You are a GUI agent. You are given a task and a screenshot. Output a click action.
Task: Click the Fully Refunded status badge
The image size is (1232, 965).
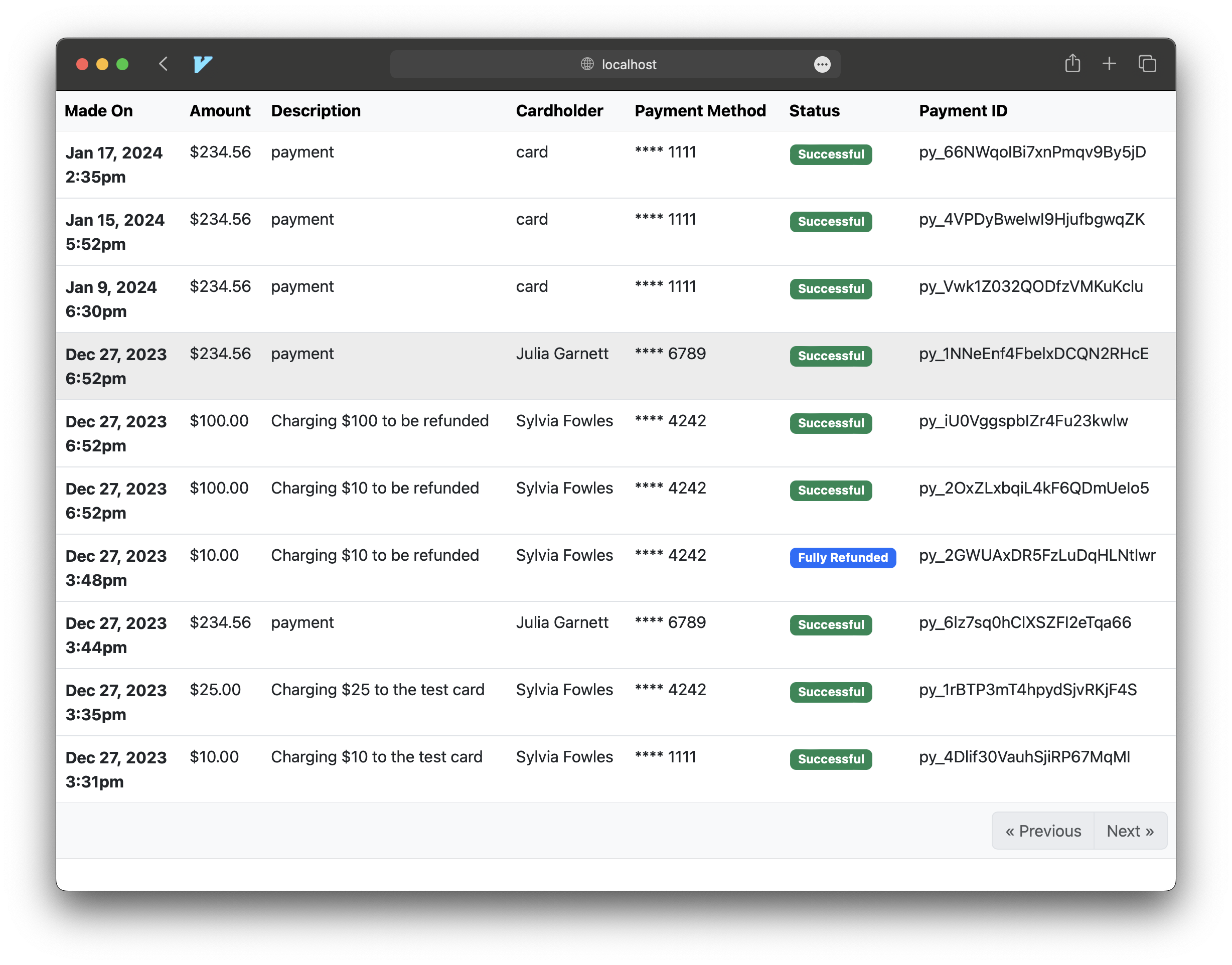point(842,558)
